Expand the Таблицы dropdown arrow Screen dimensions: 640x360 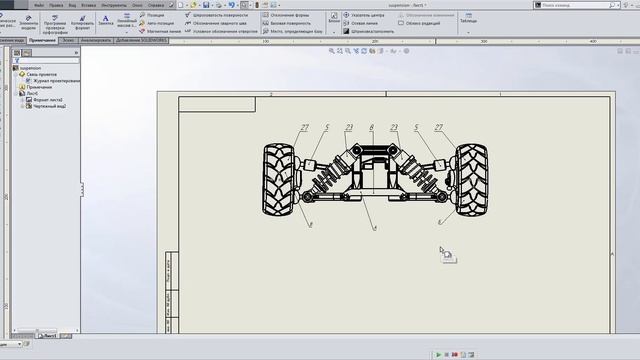tap(468, 32)
